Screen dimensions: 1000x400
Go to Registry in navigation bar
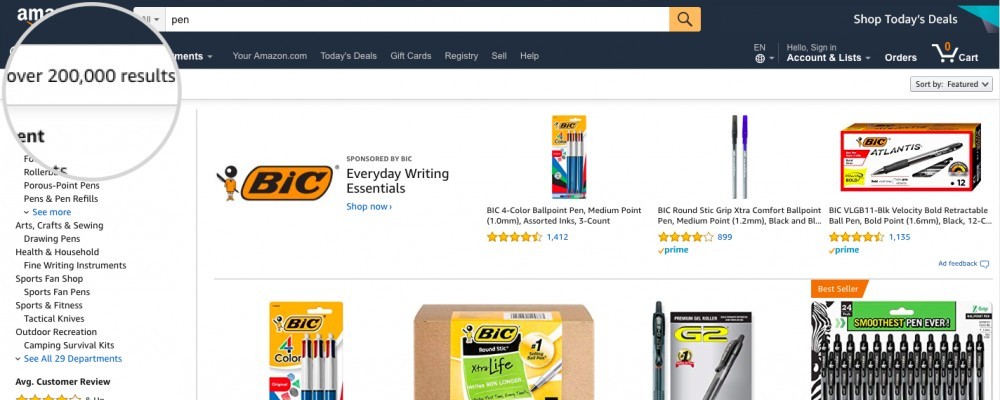tap(461, 56)
